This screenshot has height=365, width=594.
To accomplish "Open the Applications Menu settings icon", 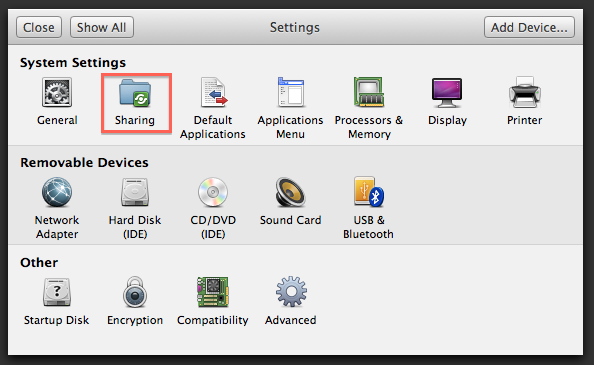I will click(x=291, y=92).
